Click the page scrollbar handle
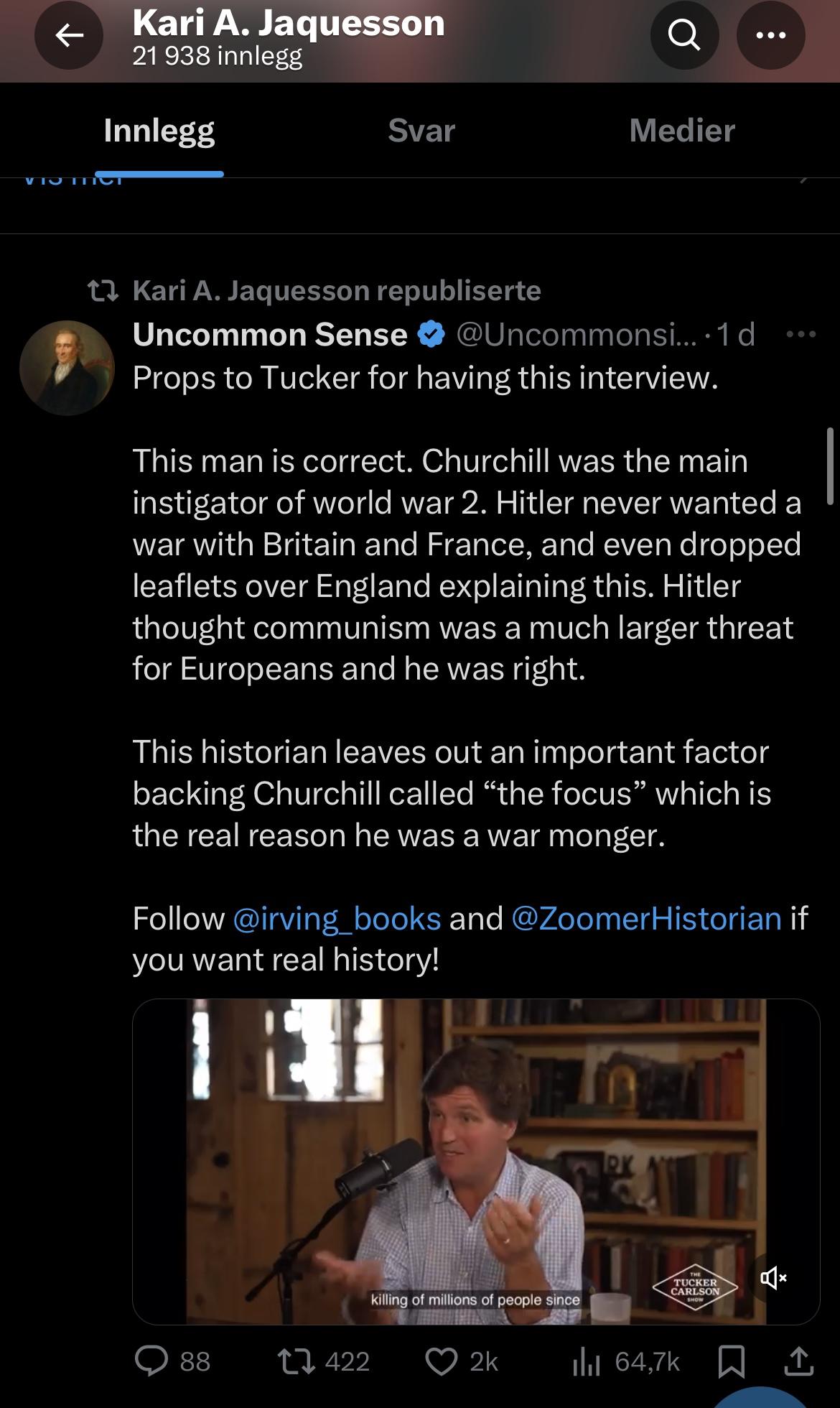Image resolution: width=840 pixels, height=1408 pixels. pos(831,466)
